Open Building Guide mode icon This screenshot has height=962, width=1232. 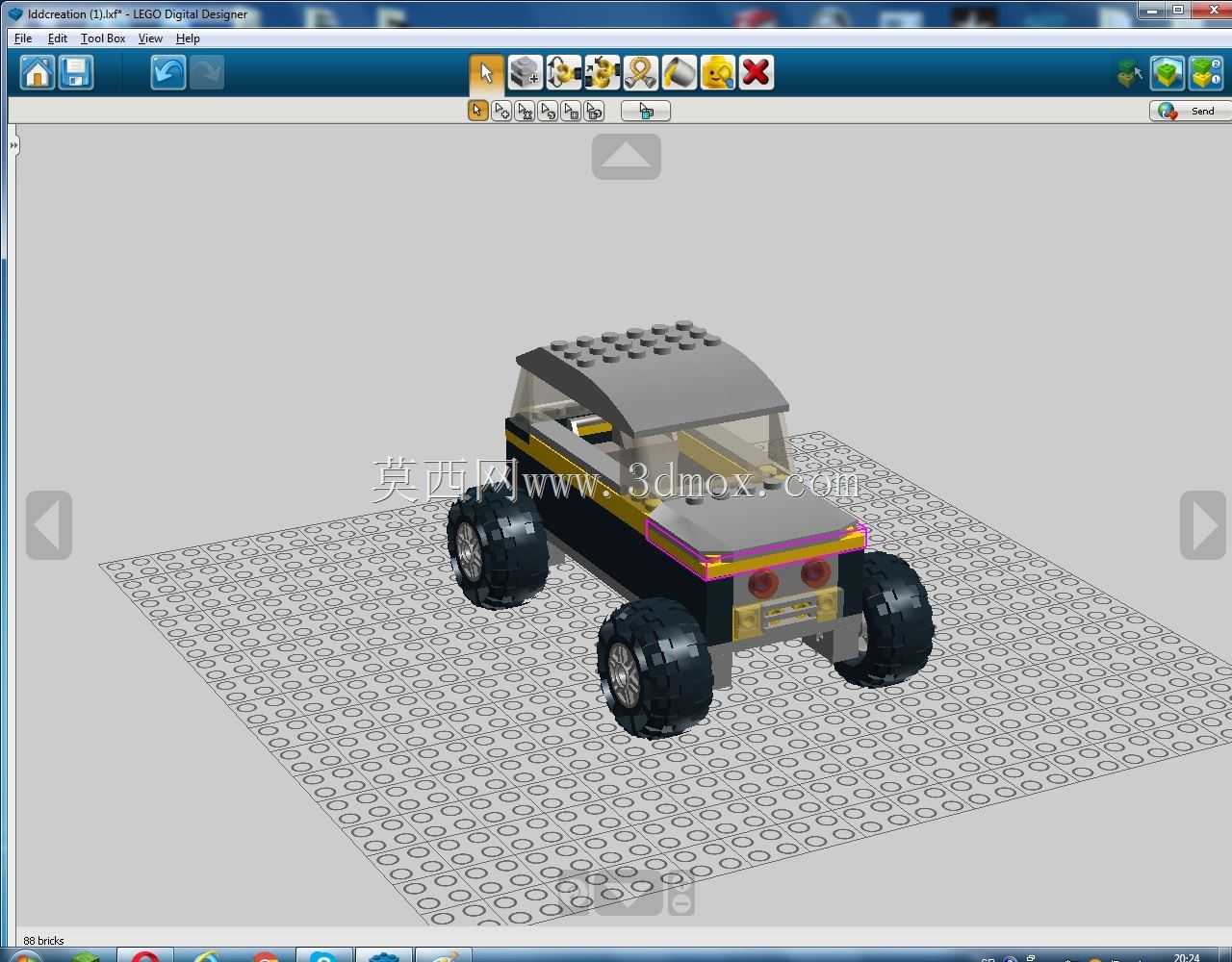click(1205, 73)
